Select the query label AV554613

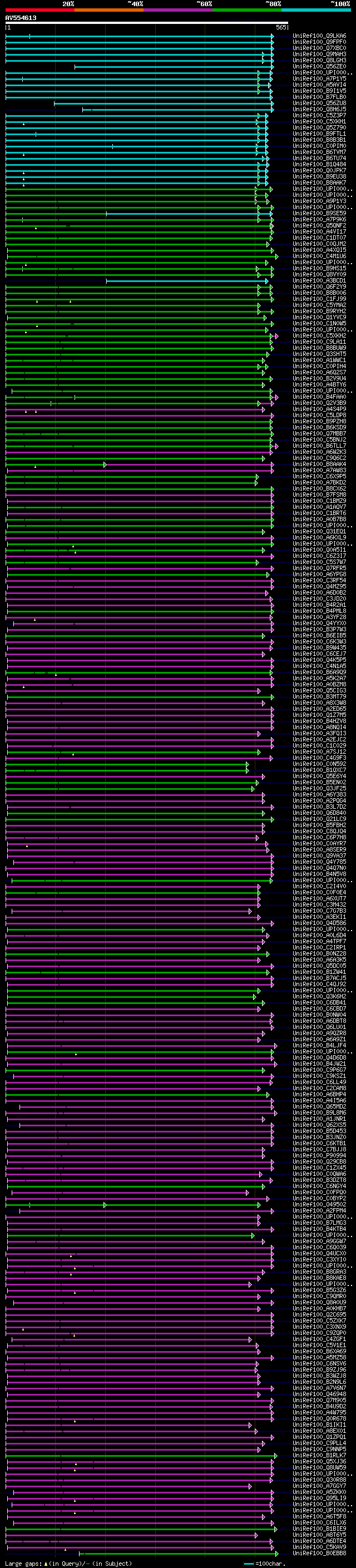coord(21,18)
